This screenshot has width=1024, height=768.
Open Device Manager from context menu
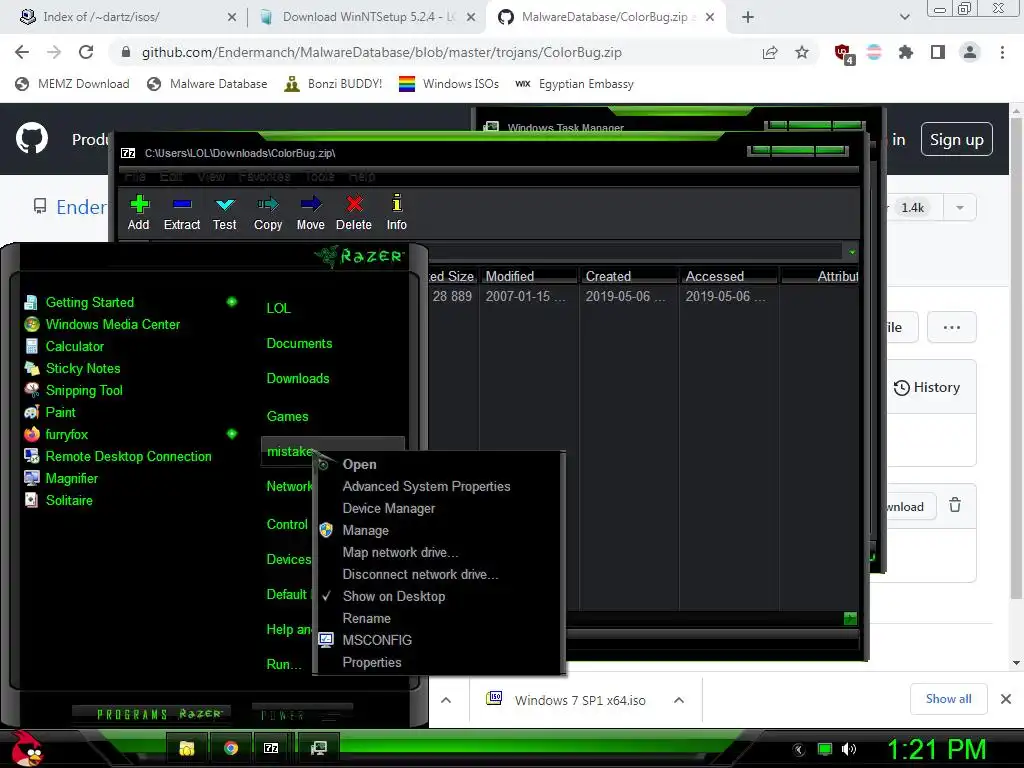(x=389, y=508)
